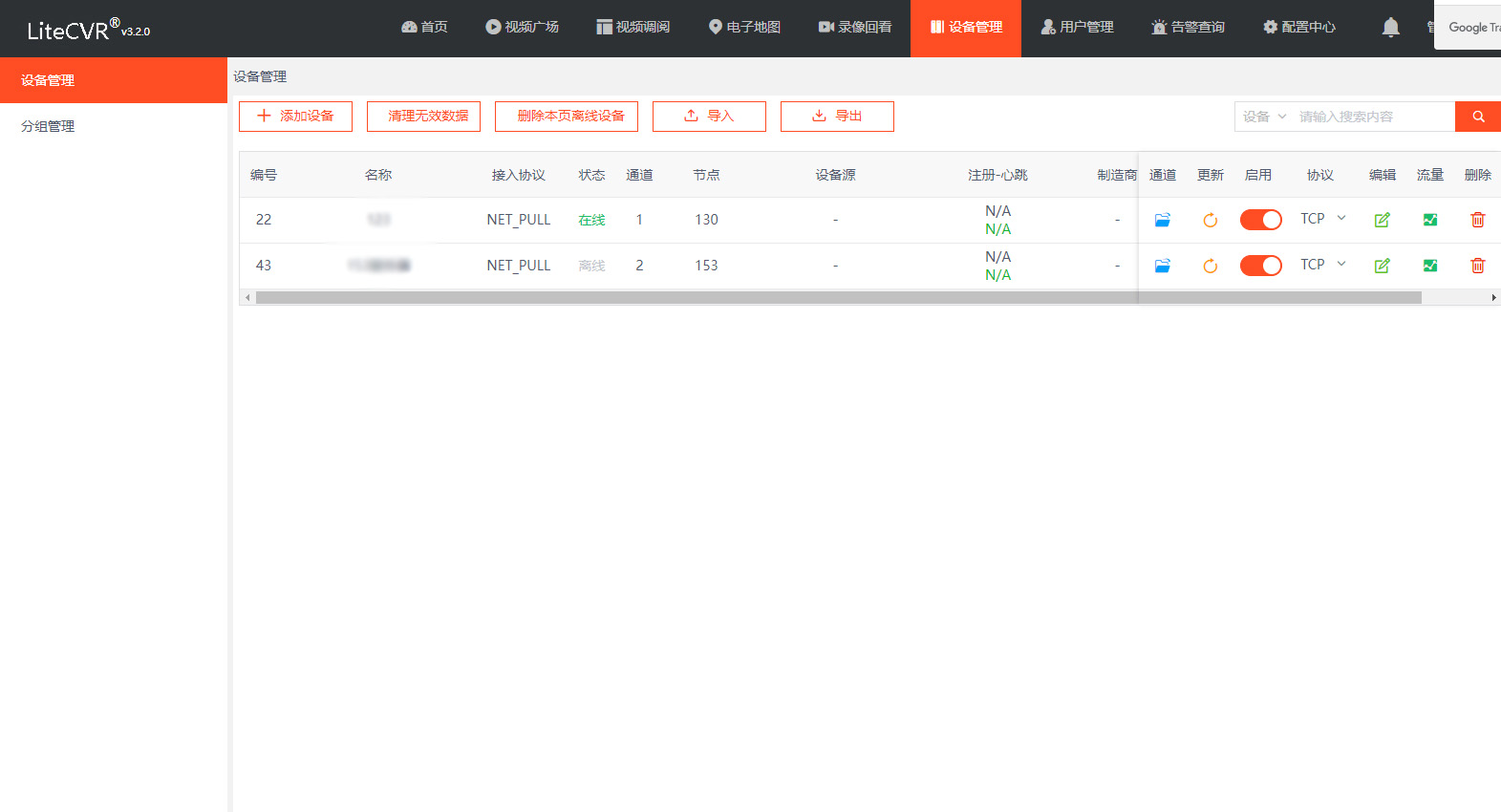This screenshot has height=812, width=1501.
Task: Open TCP protocol dropdown for device 43
Action: pyautogui.click(x=1322, y=265)
